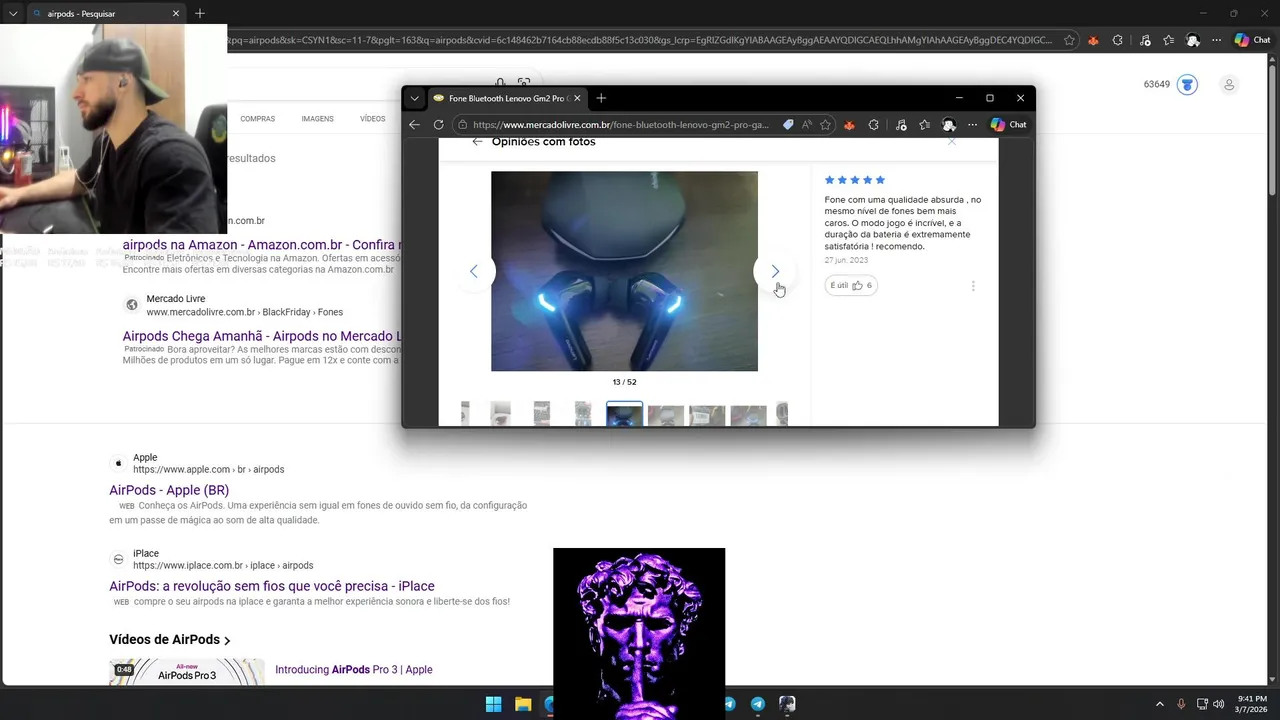
Task: Open media control icon in background window
Action: coord(1144,41)
